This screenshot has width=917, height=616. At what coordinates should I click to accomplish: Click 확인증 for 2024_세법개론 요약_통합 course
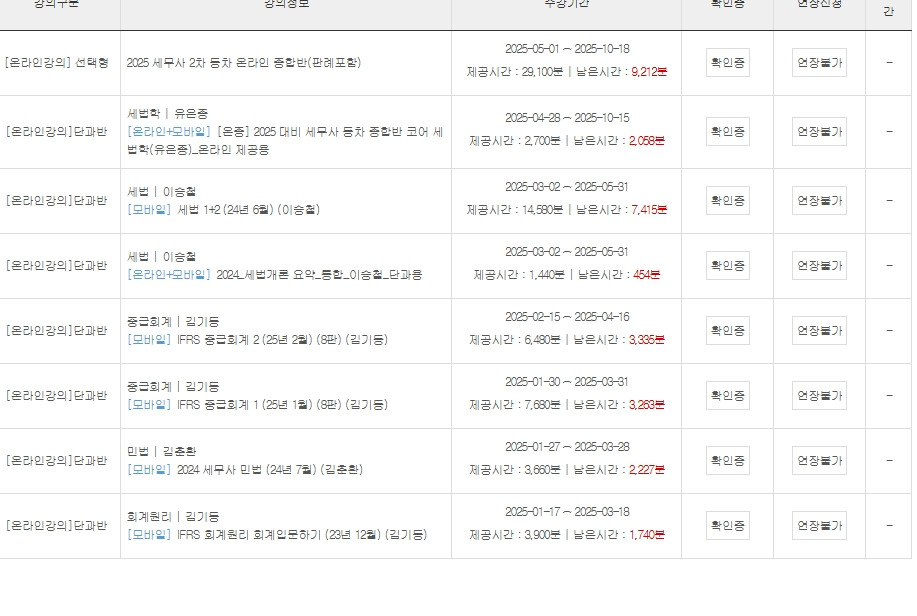tap(727, 265)
